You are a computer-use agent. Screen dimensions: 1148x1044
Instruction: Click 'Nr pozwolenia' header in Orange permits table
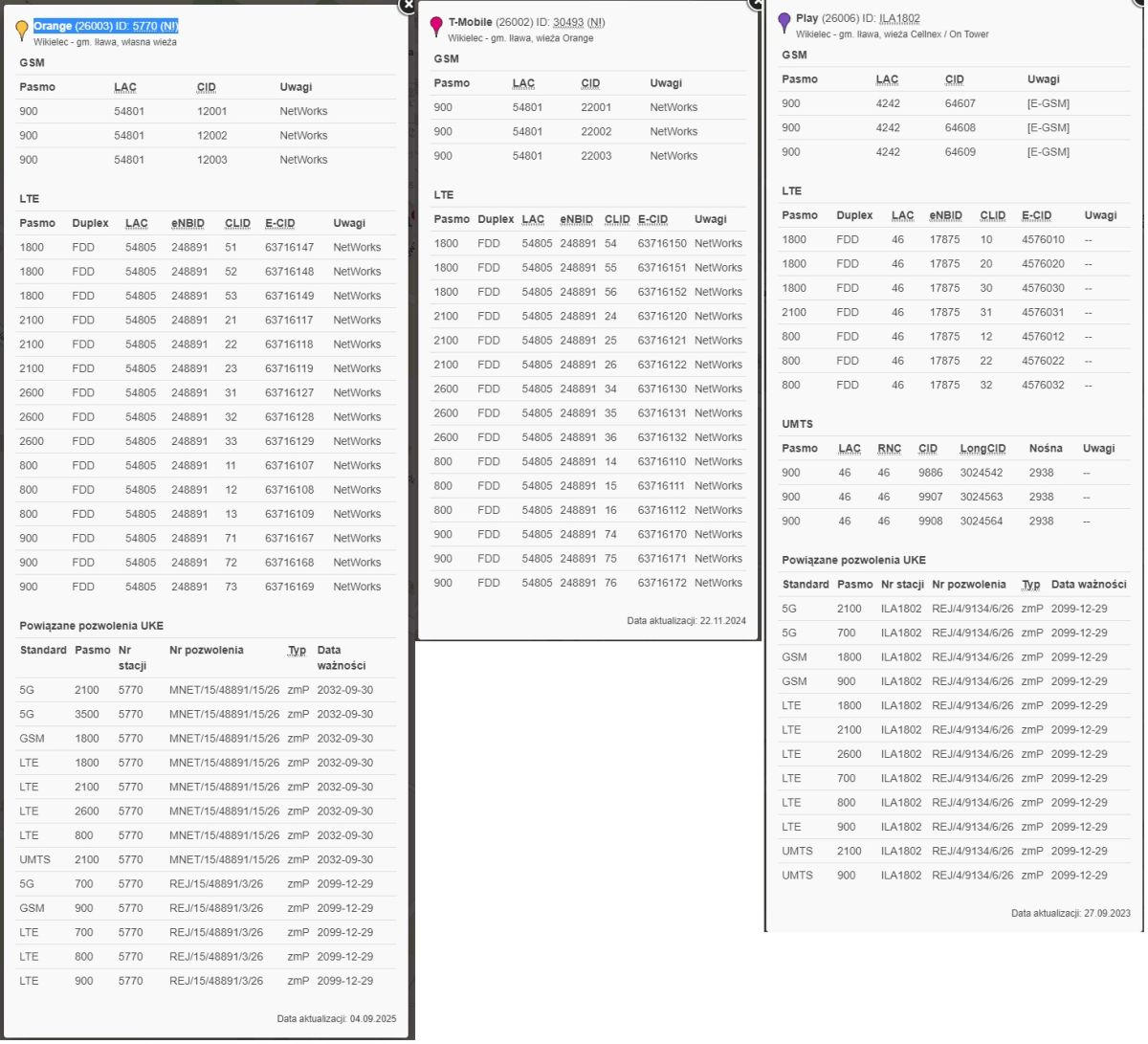click(x=207, y=651)
